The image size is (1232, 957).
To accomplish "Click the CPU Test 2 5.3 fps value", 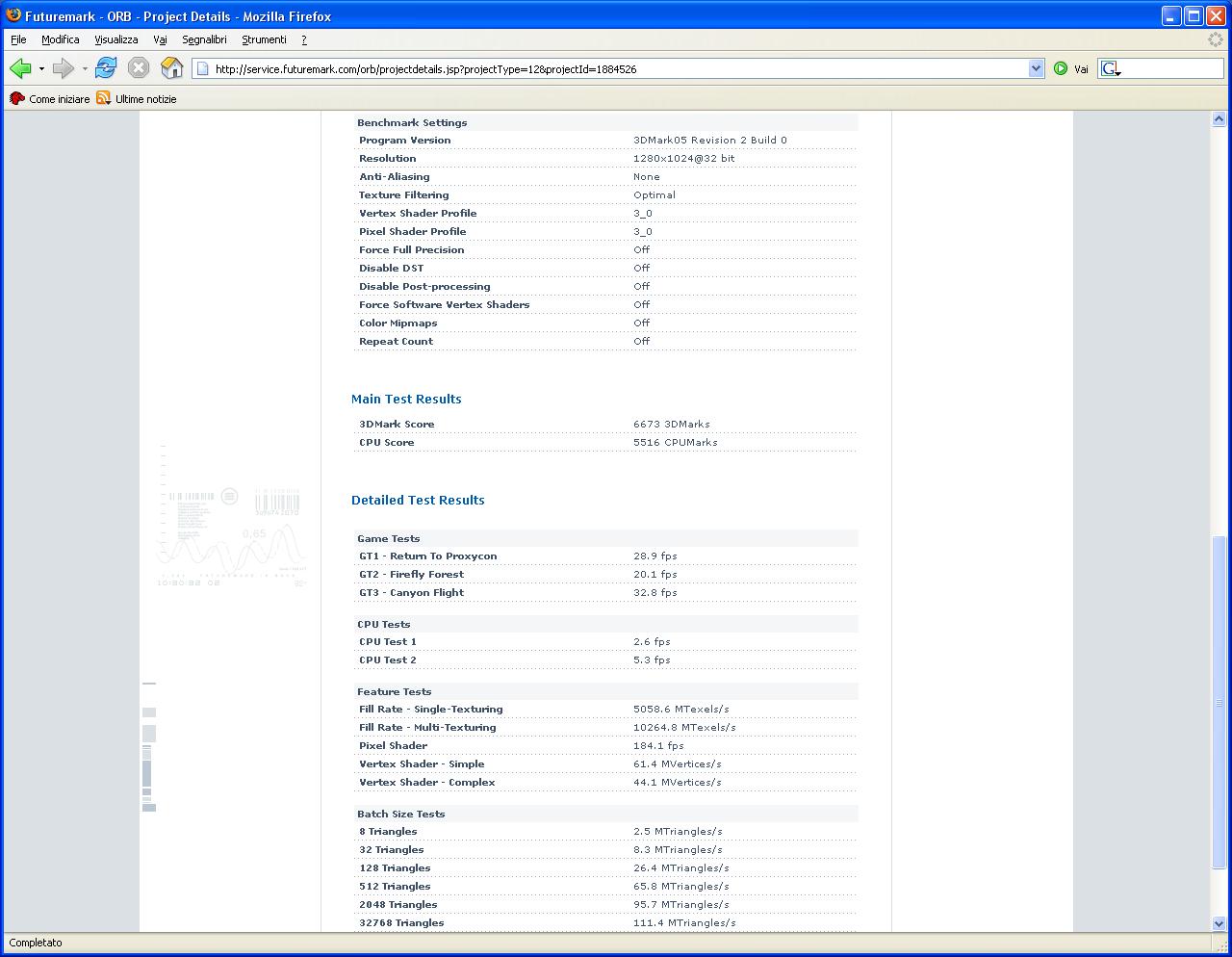I will click(652, 660).
